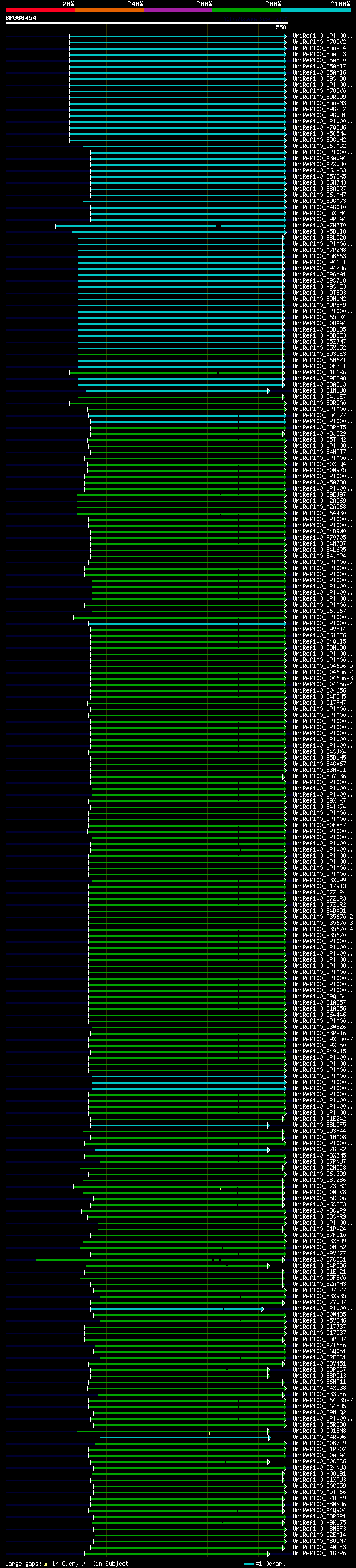Click the orange ~40% identity legend segment
356x1568 pixels.
110,10
